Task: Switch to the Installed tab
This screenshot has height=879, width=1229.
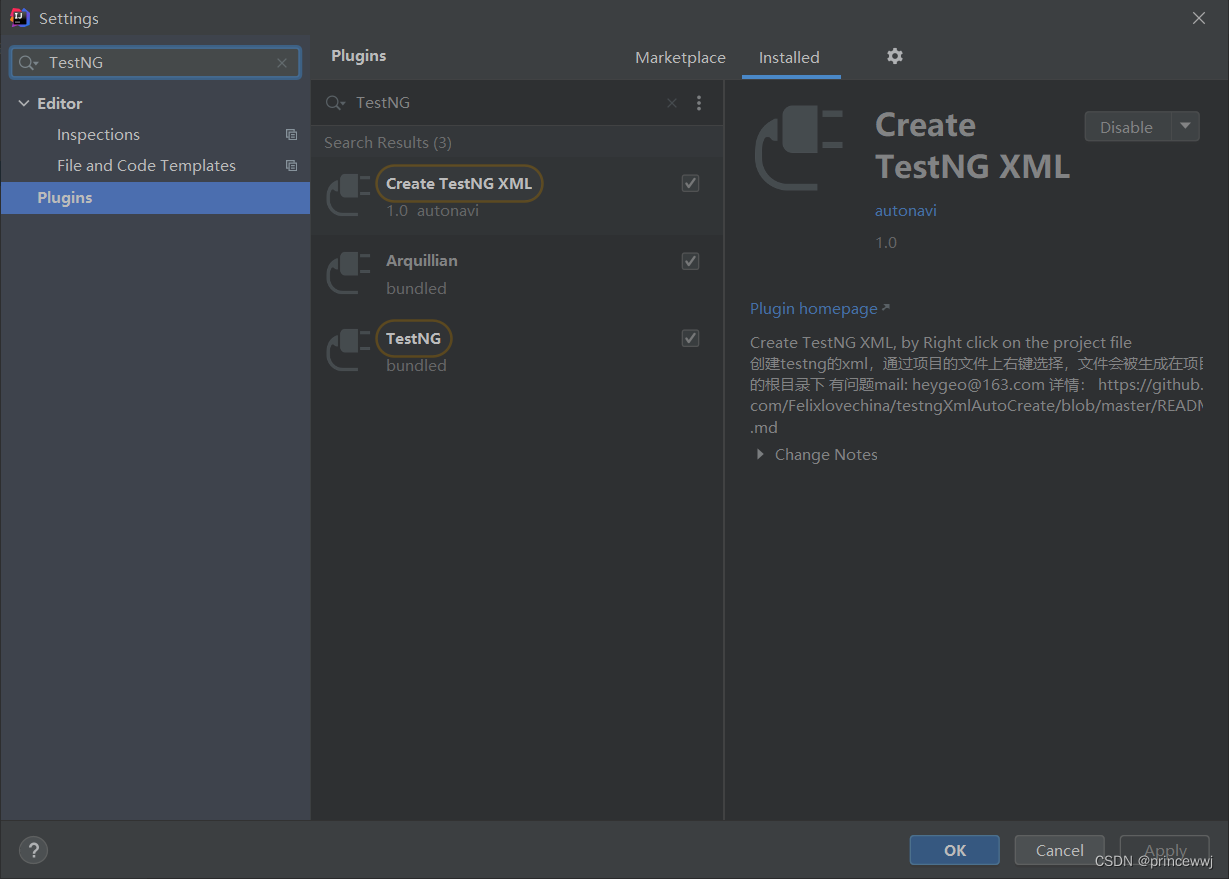Action: pyautogui.click(x=789, y=58)
